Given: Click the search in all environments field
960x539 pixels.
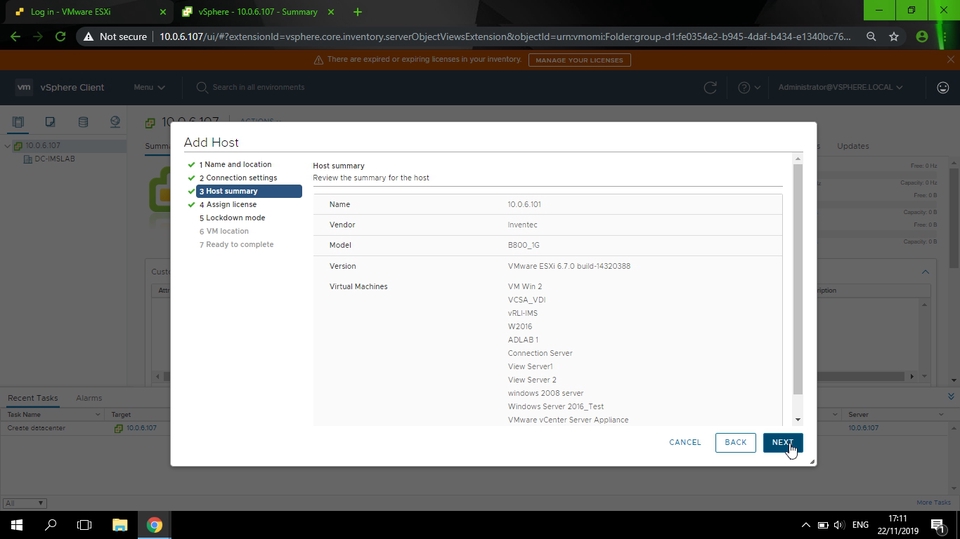Looking at the screenshot, I should [258, 87].
